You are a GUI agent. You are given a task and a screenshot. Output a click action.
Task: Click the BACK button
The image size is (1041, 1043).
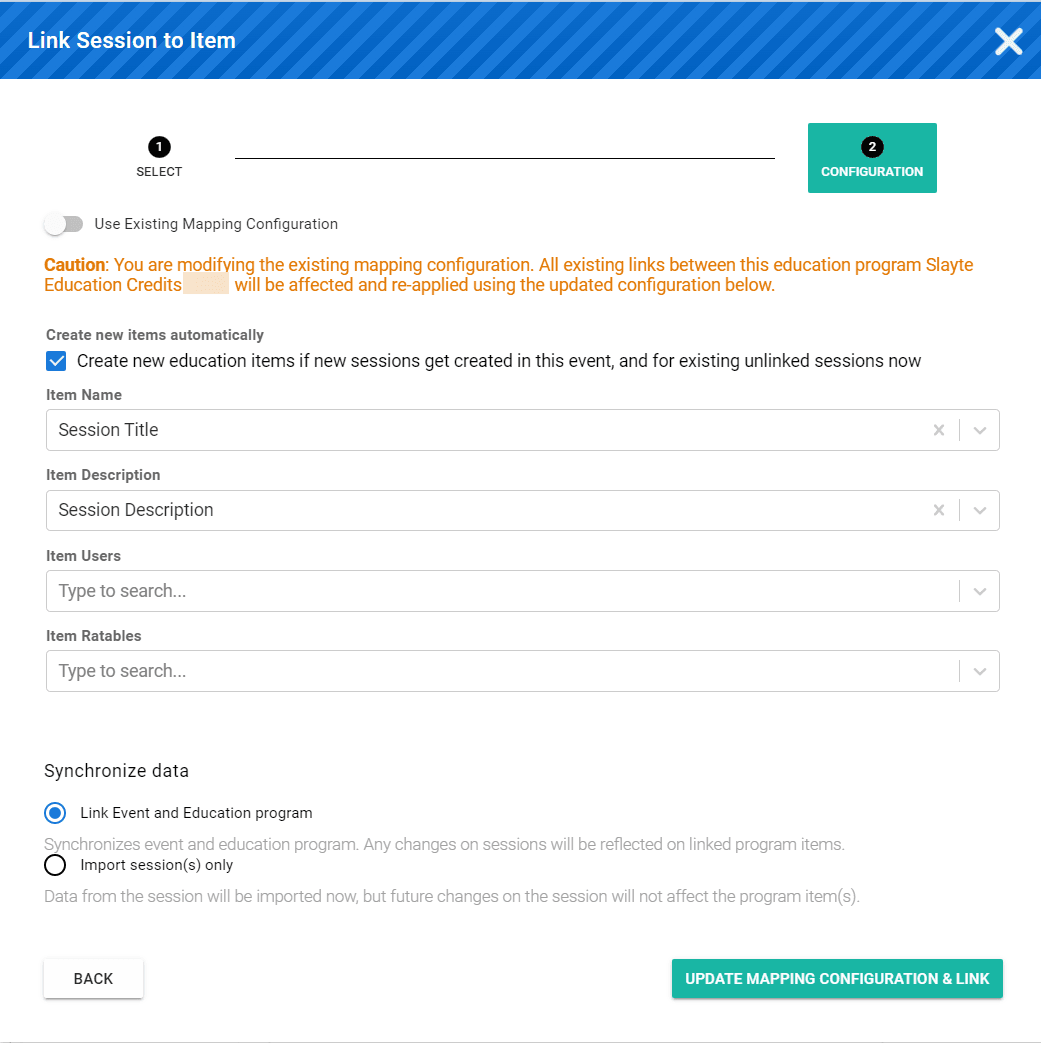pyautogui.click(x=93, y=978)
